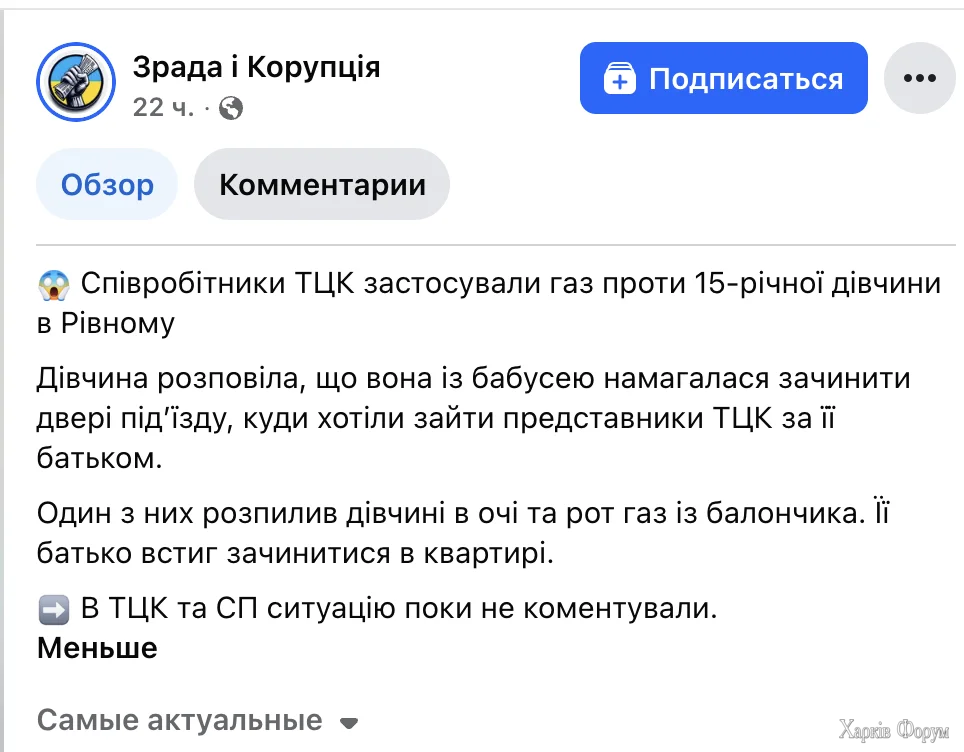Image resolution: width=964 pixels, height=752 pixels.
Task: Click the line about ТЦК та СП comments
Action: pyautogui.click(x=378, y=606)
